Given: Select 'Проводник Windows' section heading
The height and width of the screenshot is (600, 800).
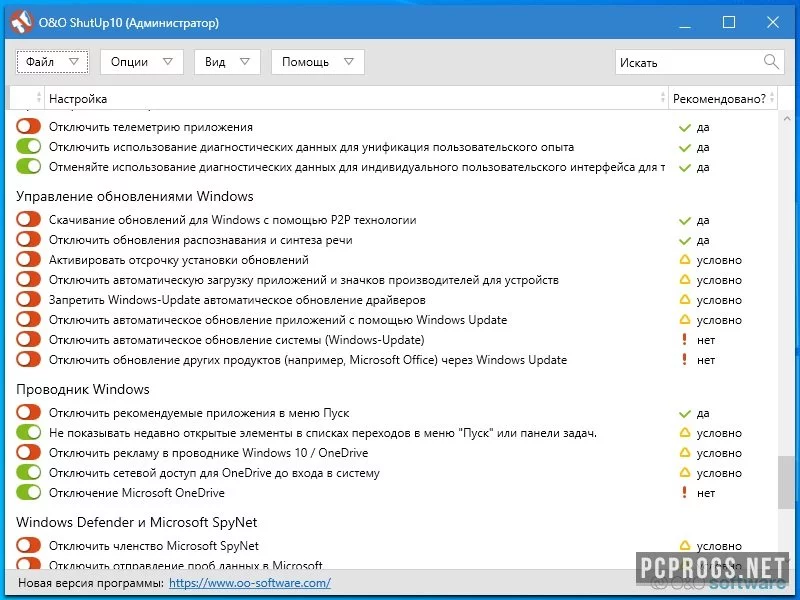Looking at the screenshot, I should point(83,389).
